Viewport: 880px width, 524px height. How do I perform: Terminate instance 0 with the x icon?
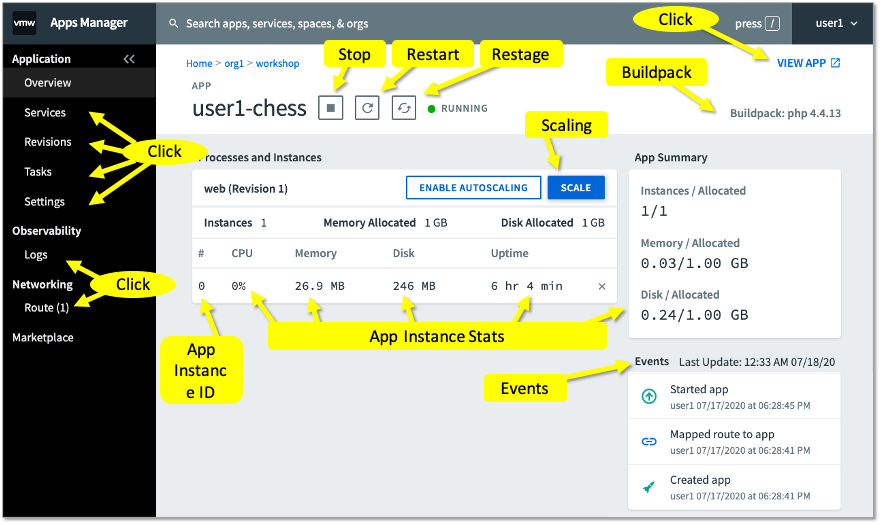(602, 286)
